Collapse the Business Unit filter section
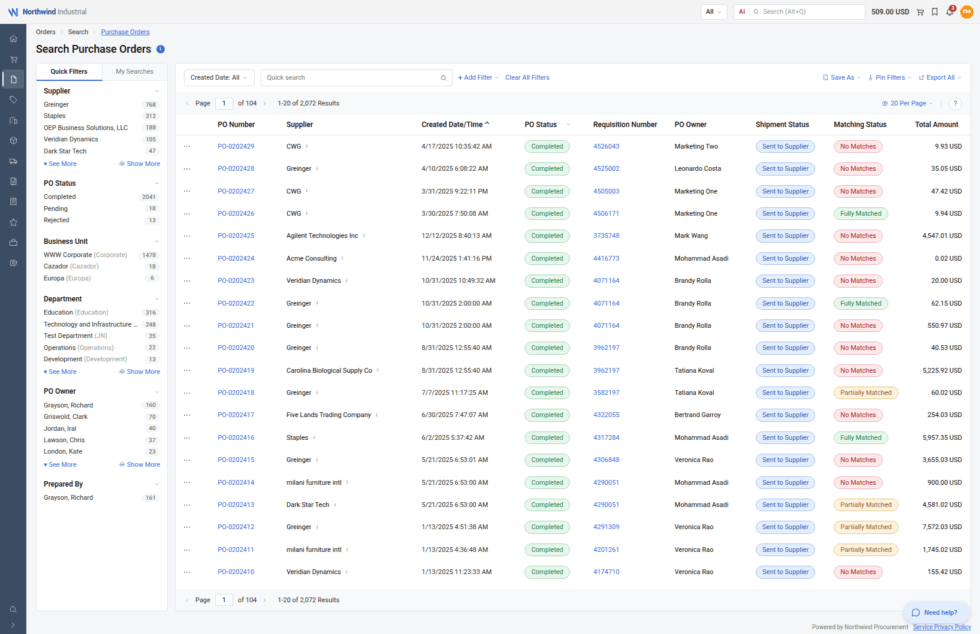The image size is (980, 634). click(157, 241)
